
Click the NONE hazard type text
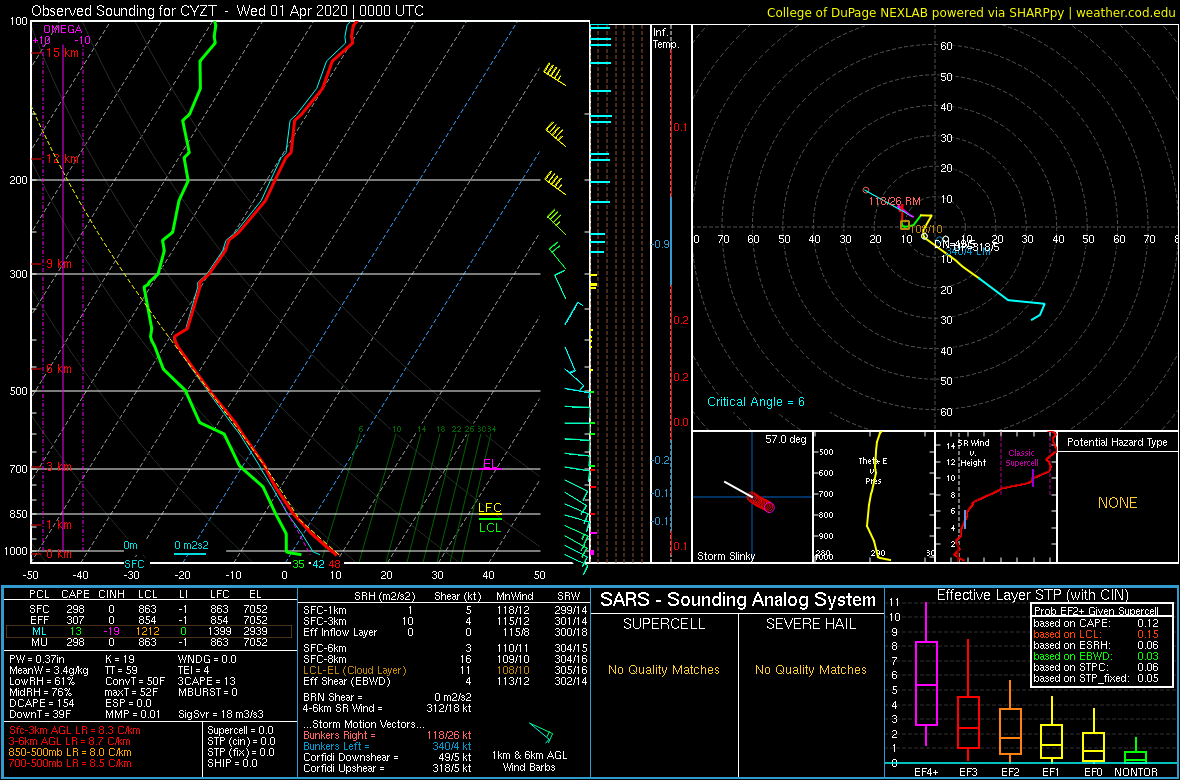1117,503
